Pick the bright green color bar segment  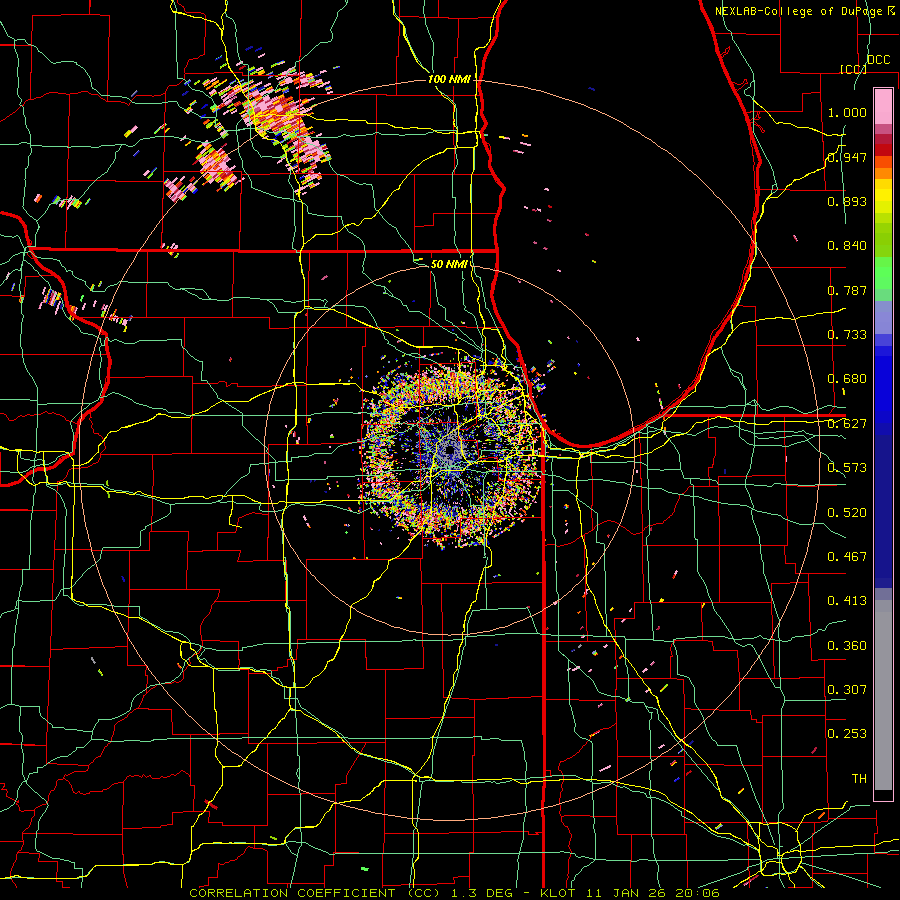click(883, 274)
